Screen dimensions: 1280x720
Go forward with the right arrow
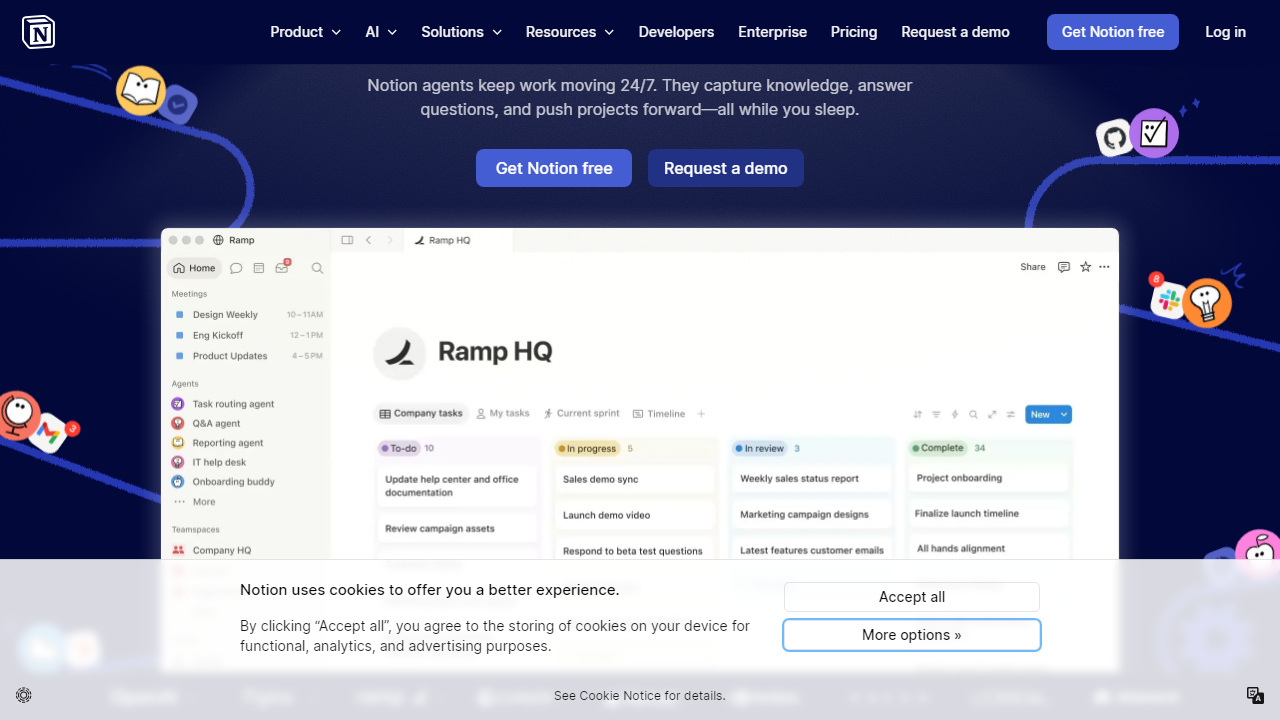click(x=390, y=240)
